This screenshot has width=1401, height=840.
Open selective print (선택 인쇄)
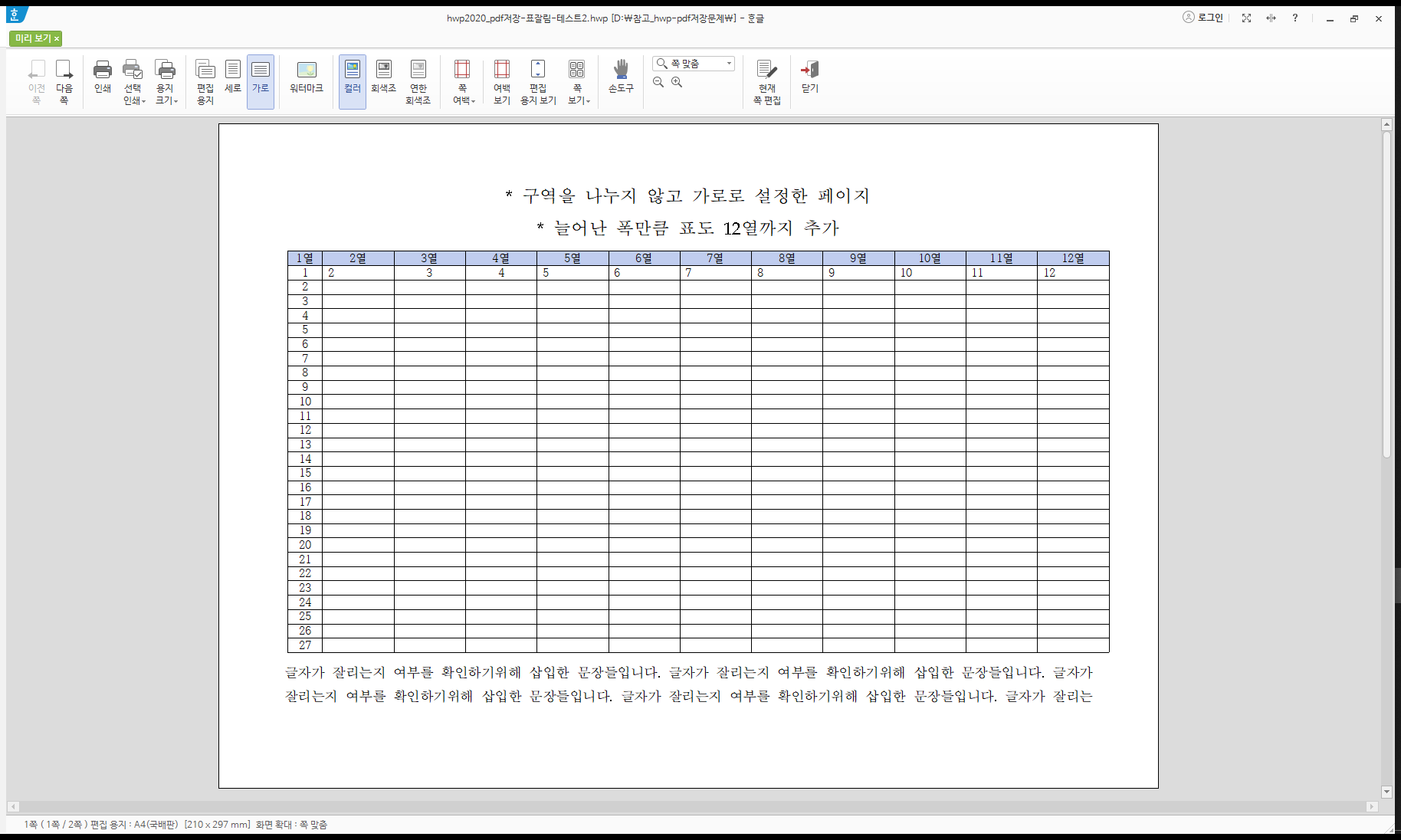click(x=133, y=81)
